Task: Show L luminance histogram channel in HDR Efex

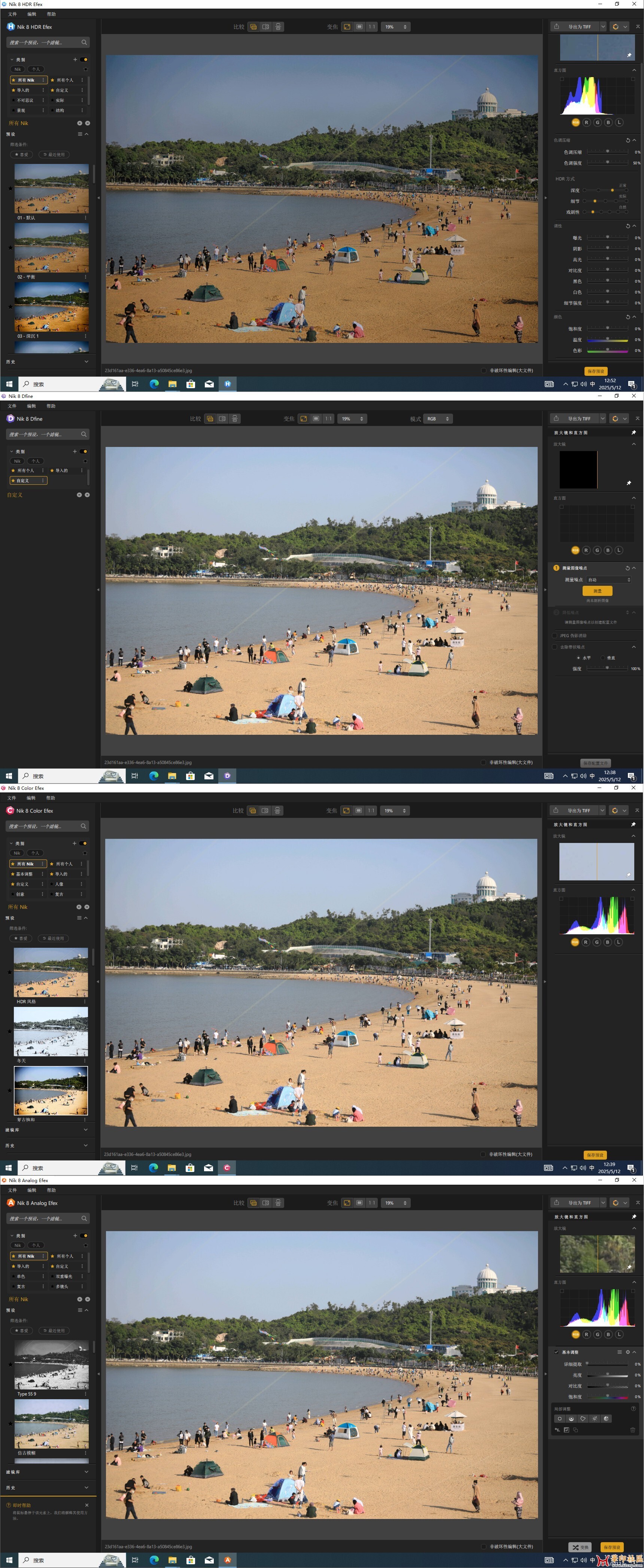Action: tap(619, 122)
